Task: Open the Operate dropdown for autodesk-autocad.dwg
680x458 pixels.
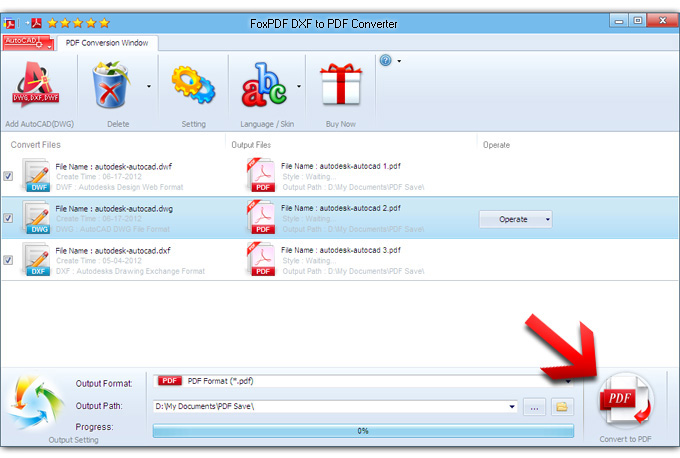Action: (x=515, y=219)
